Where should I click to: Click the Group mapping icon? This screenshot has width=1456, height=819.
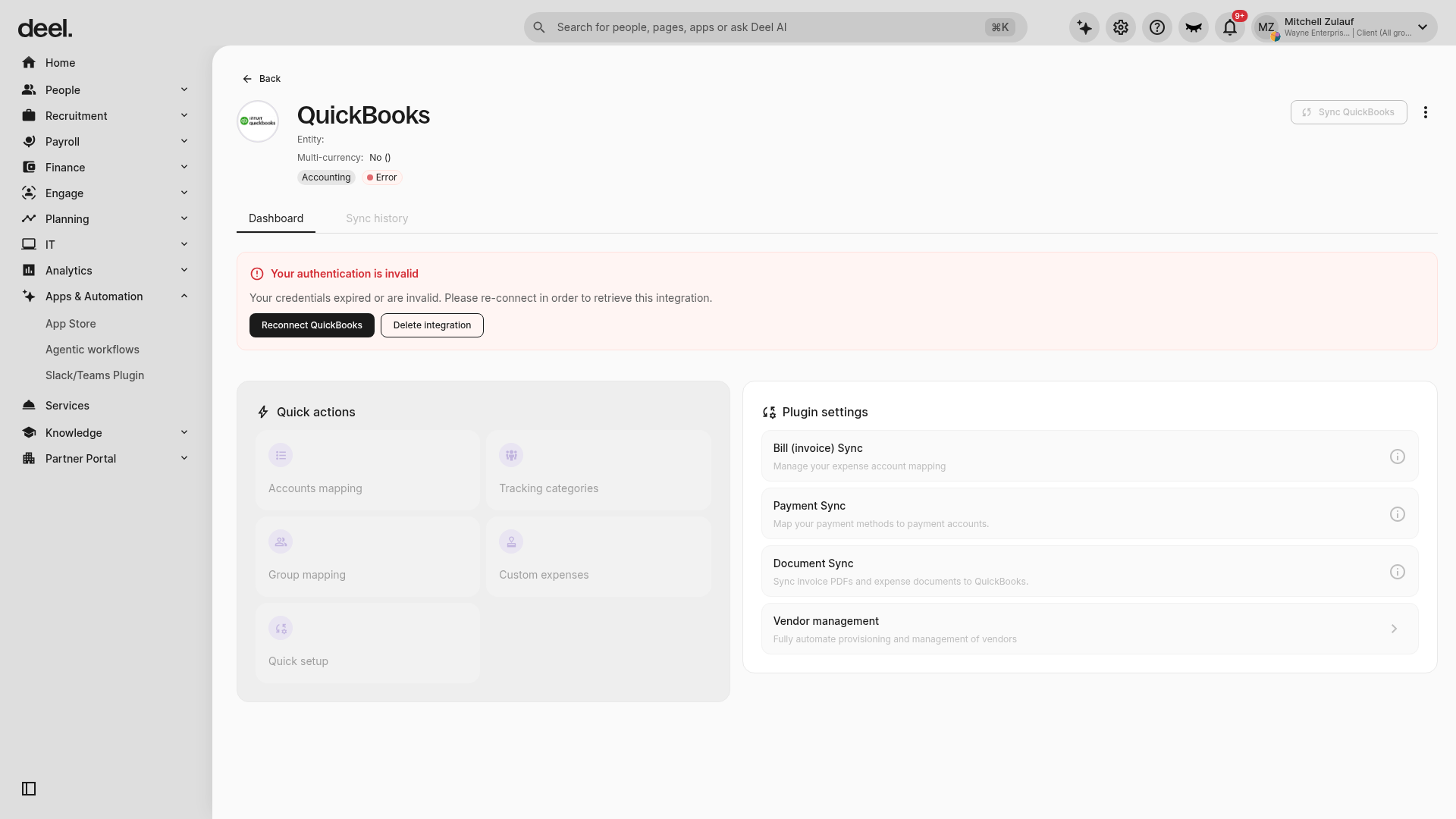click(281, 541)
